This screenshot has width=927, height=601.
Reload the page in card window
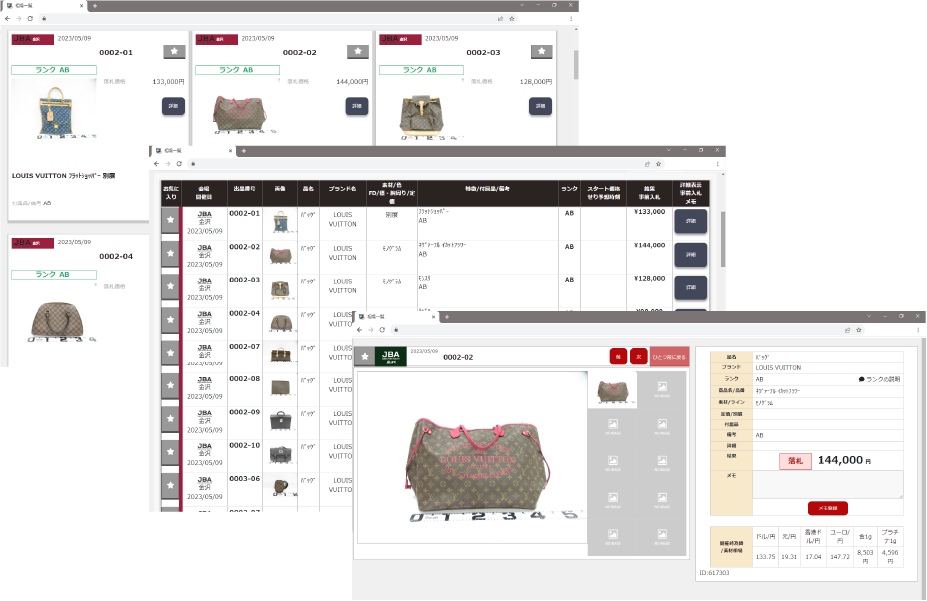click(x=30, y=18)
